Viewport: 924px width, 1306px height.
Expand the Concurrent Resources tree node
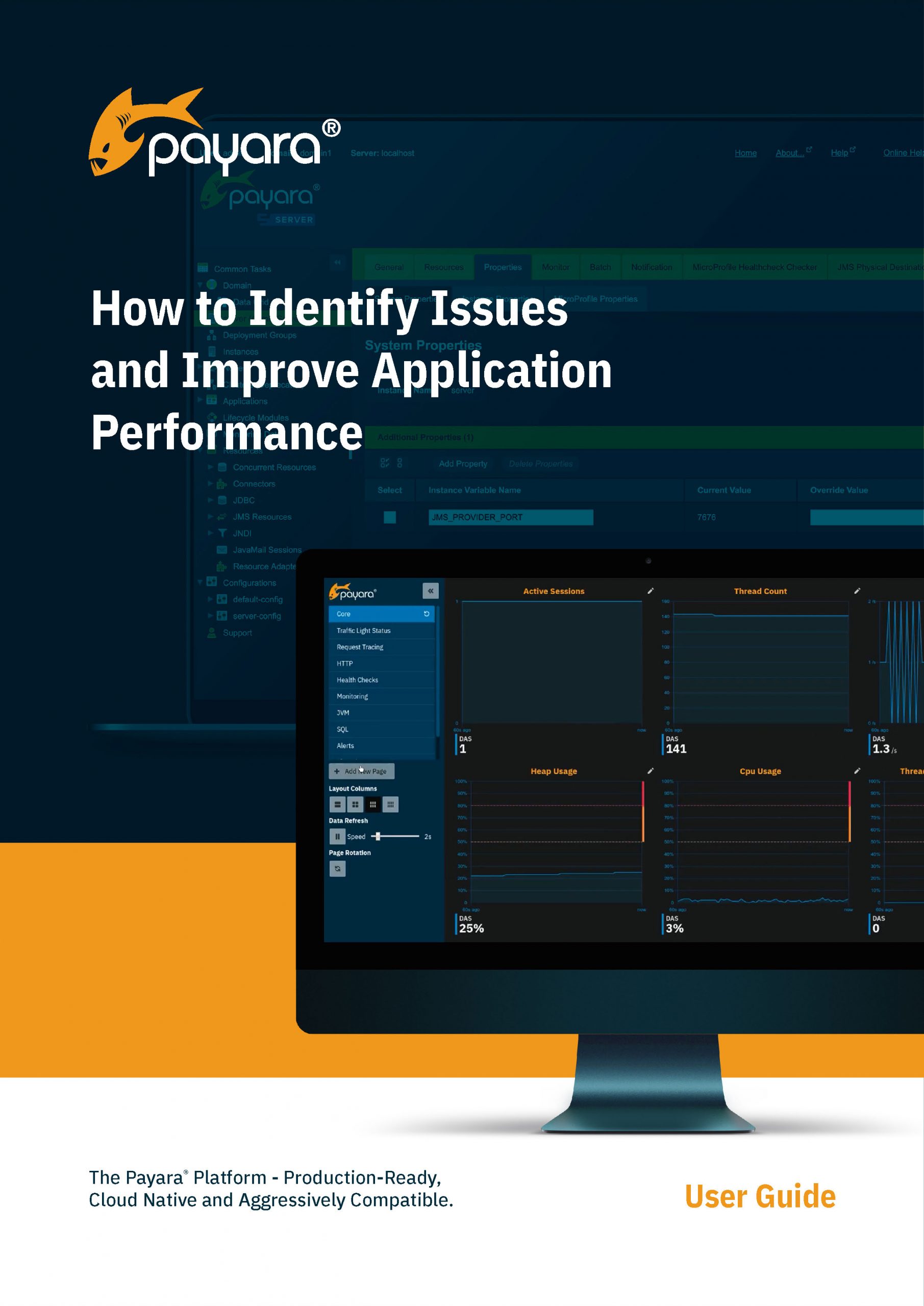[x=211, y=467]
